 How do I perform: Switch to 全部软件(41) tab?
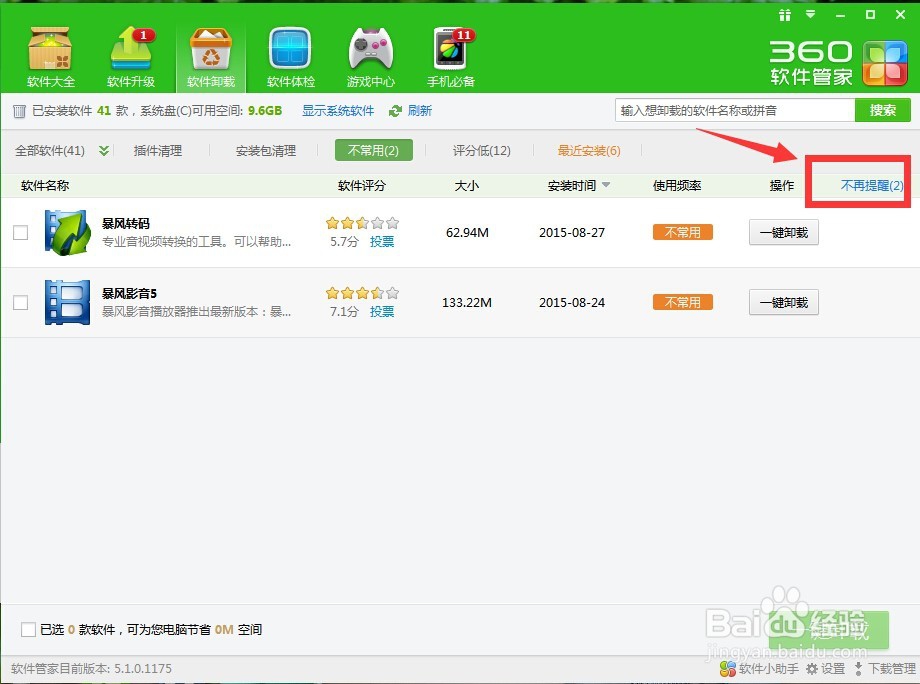(50, 151)
